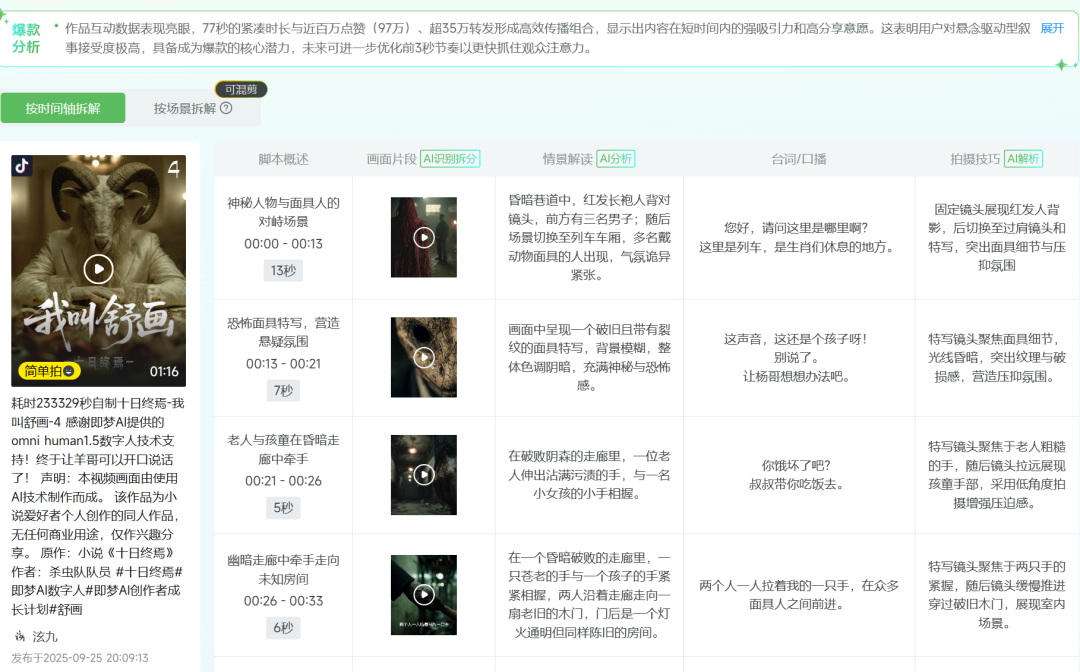Image resolution: width=1080 pixels, height=672 pixels.
Task: Click the TikTok logo on the video cover
Action: coord(21,167)
